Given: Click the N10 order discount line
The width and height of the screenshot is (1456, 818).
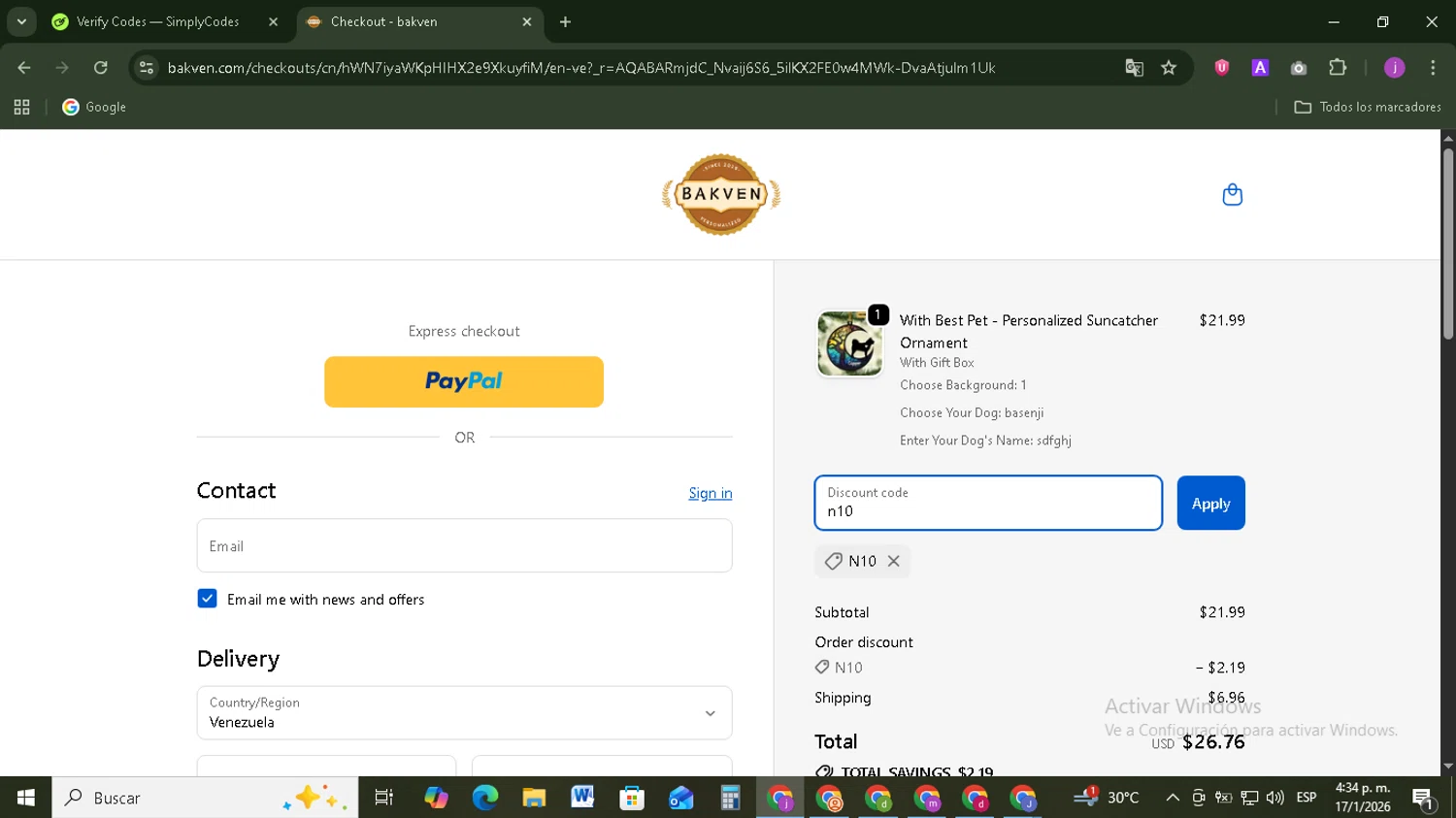Looking at the screenshot, I should click(x=1030, y=668).
